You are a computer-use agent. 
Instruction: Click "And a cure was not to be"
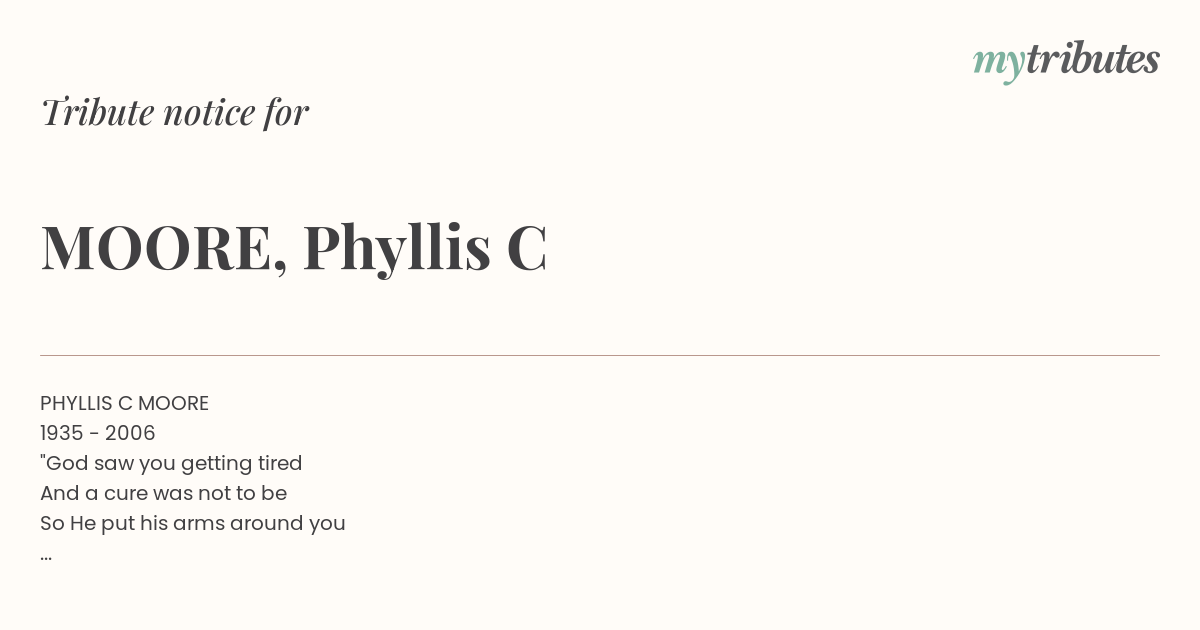coord(163,493)
